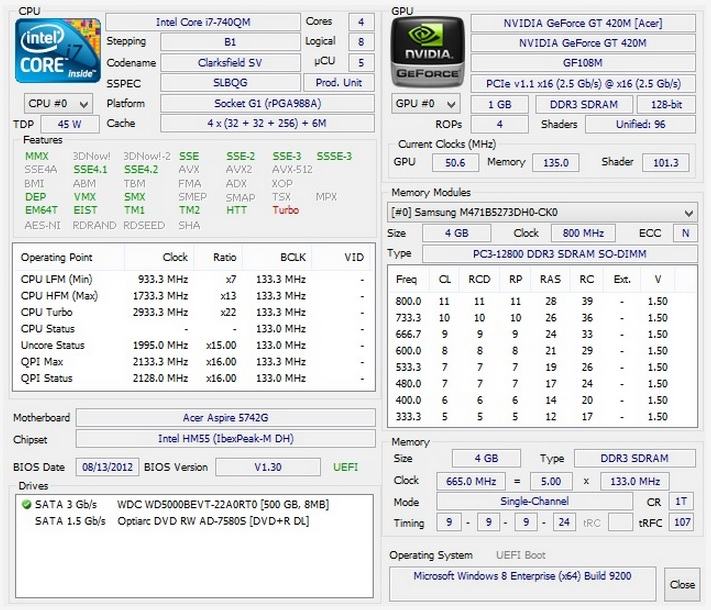Viewport: 711px width, 610px height.
Task: Click the green check icon beside SATA 3 Gb/s
Action: coord(26,504)
